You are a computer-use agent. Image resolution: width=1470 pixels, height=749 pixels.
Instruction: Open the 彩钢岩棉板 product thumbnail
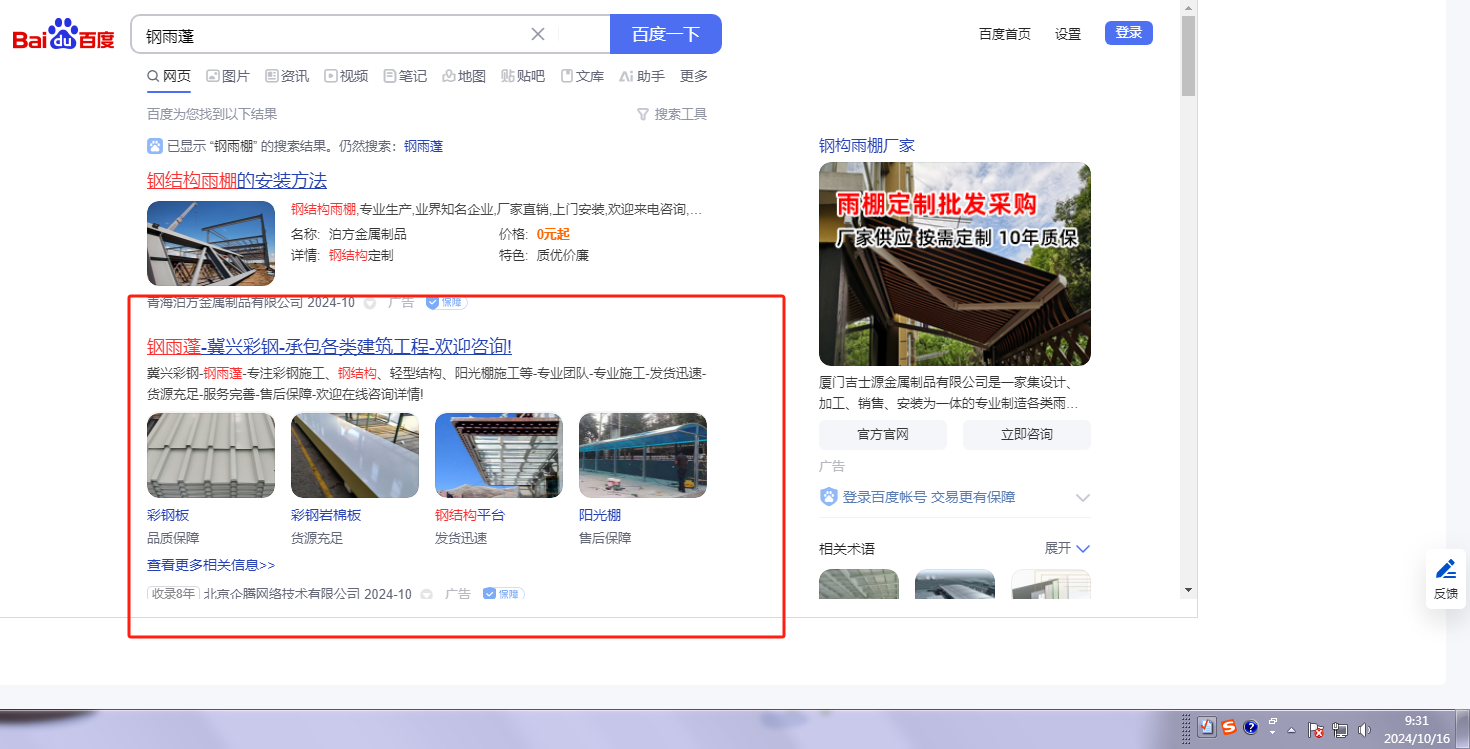click(355, 455)
